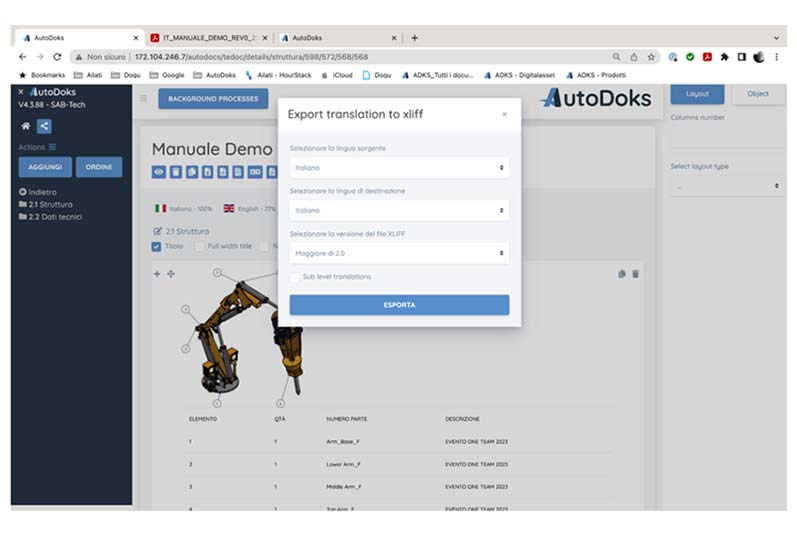The width and height of the screenshot is (797, 537).
Task: Click the ORDINE button
Action: [99, 167]
